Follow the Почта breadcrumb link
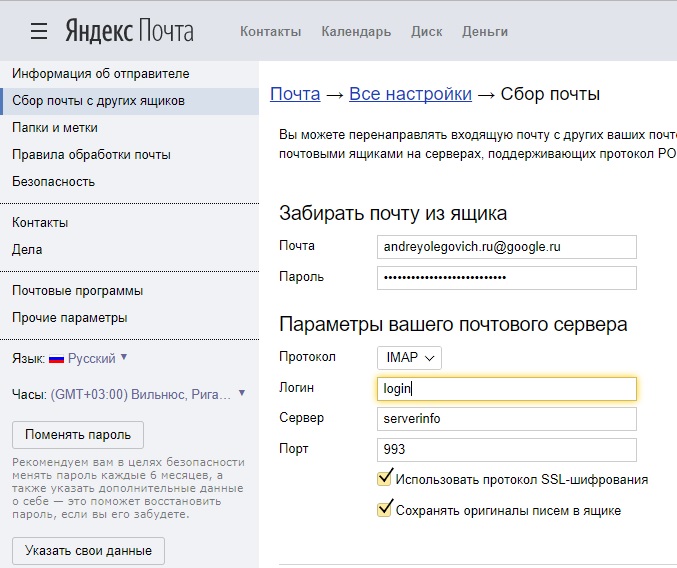677x568 pixels. point(295,94)
